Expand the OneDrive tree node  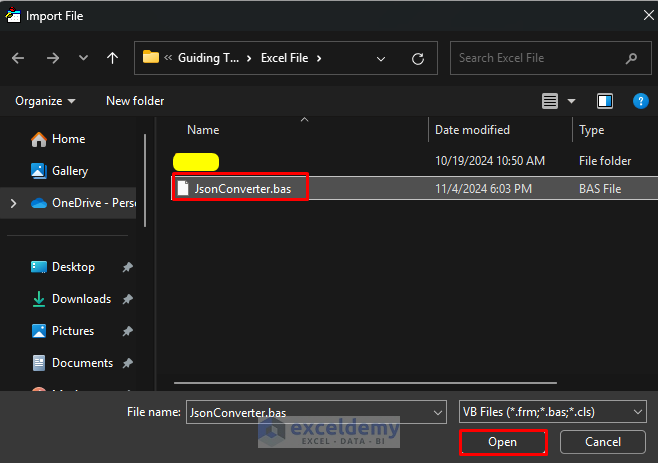[x=13, y=203]
